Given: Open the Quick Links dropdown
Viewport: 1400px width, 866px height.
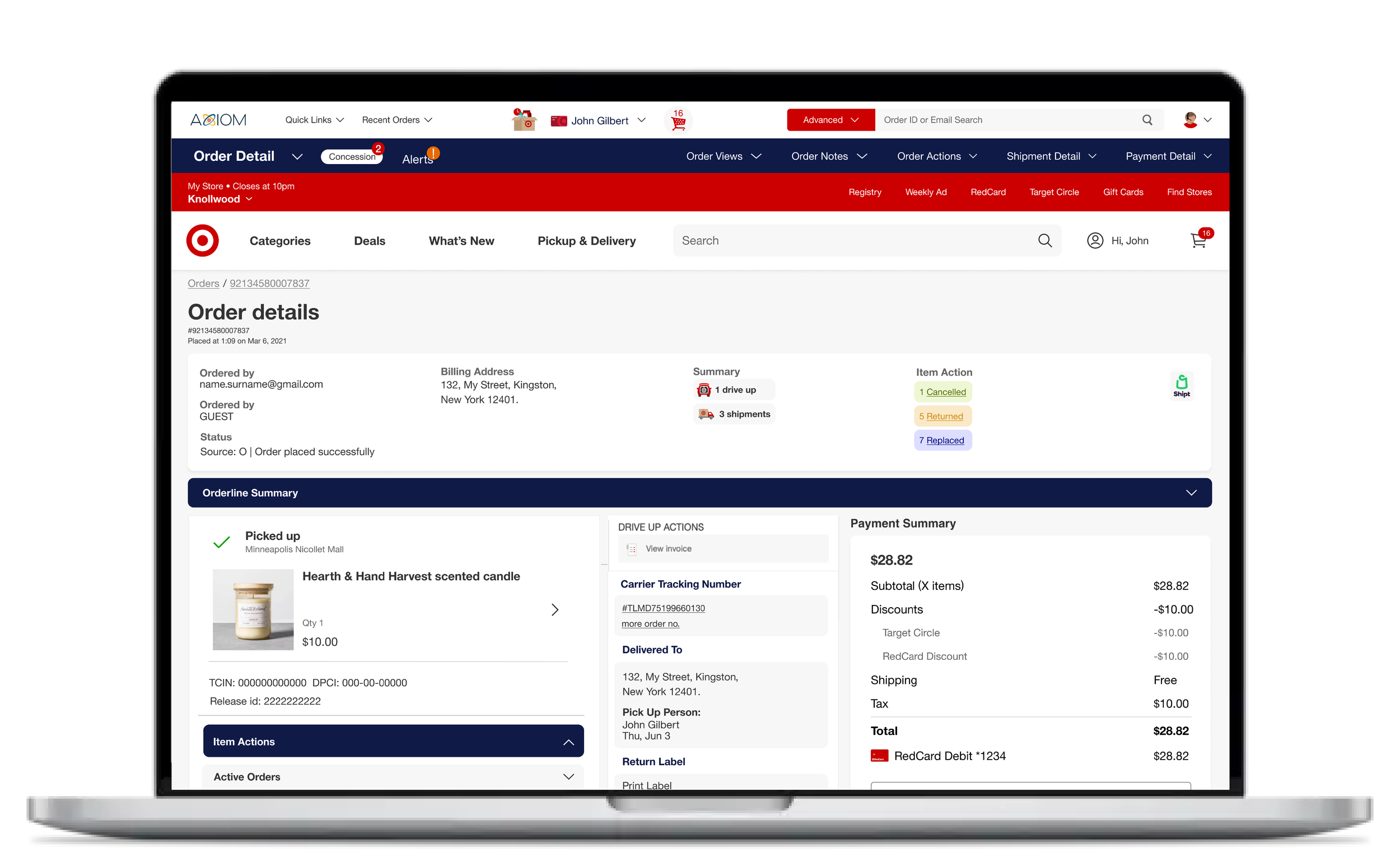Looking at the screenshot, I should [x=314, y=120].
